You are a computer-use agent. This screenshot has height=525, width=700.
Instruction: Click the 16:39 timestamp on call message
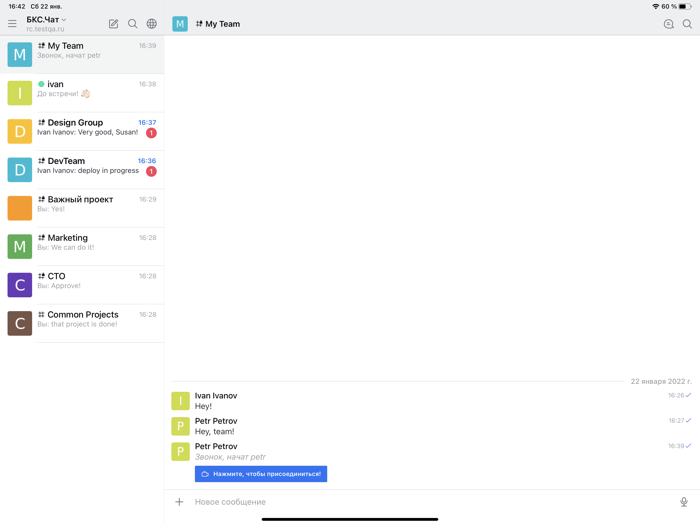pos(676,446)
